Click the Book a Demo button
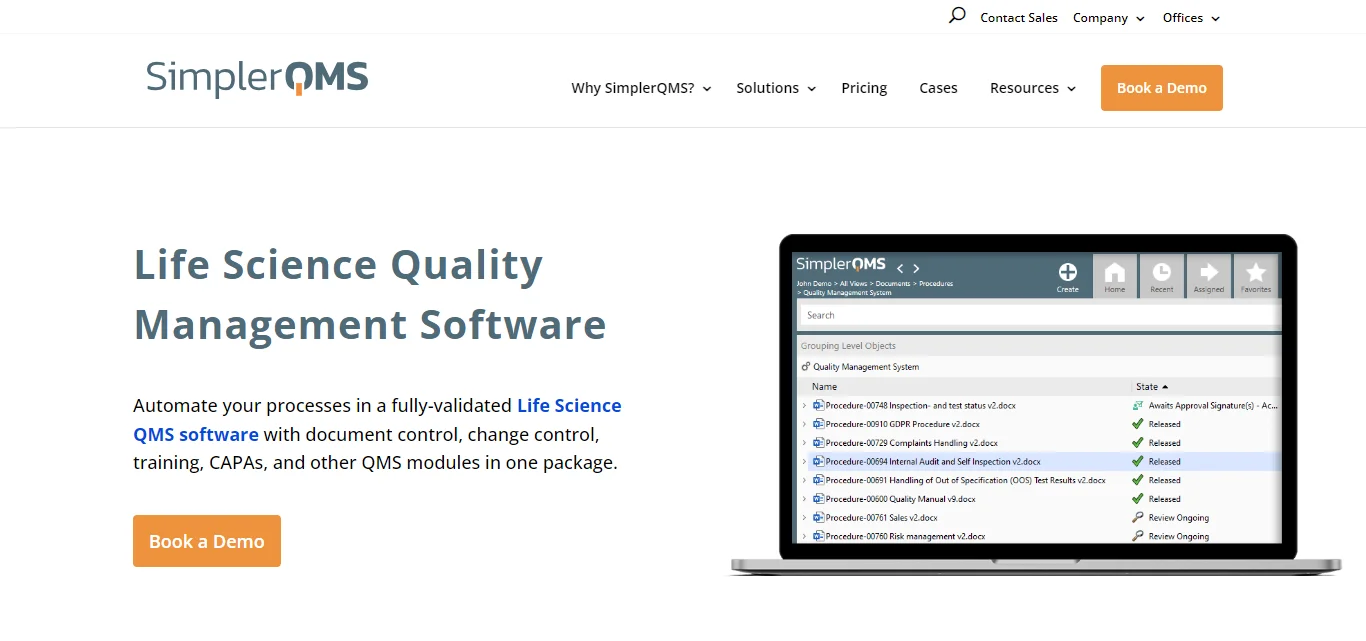Screen dimensions: 1366x641 [x=1161, y=88]
